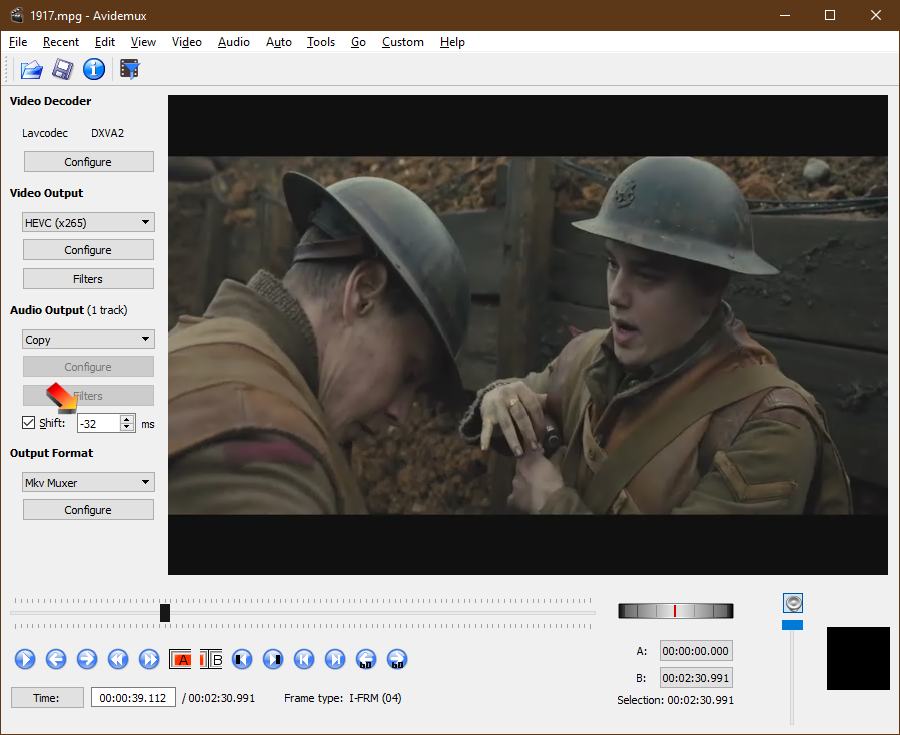Image resolution: width=900 pixels, height=735 pixels.
Task: Search for the previous black frame
Action: (x=242, y=659)
